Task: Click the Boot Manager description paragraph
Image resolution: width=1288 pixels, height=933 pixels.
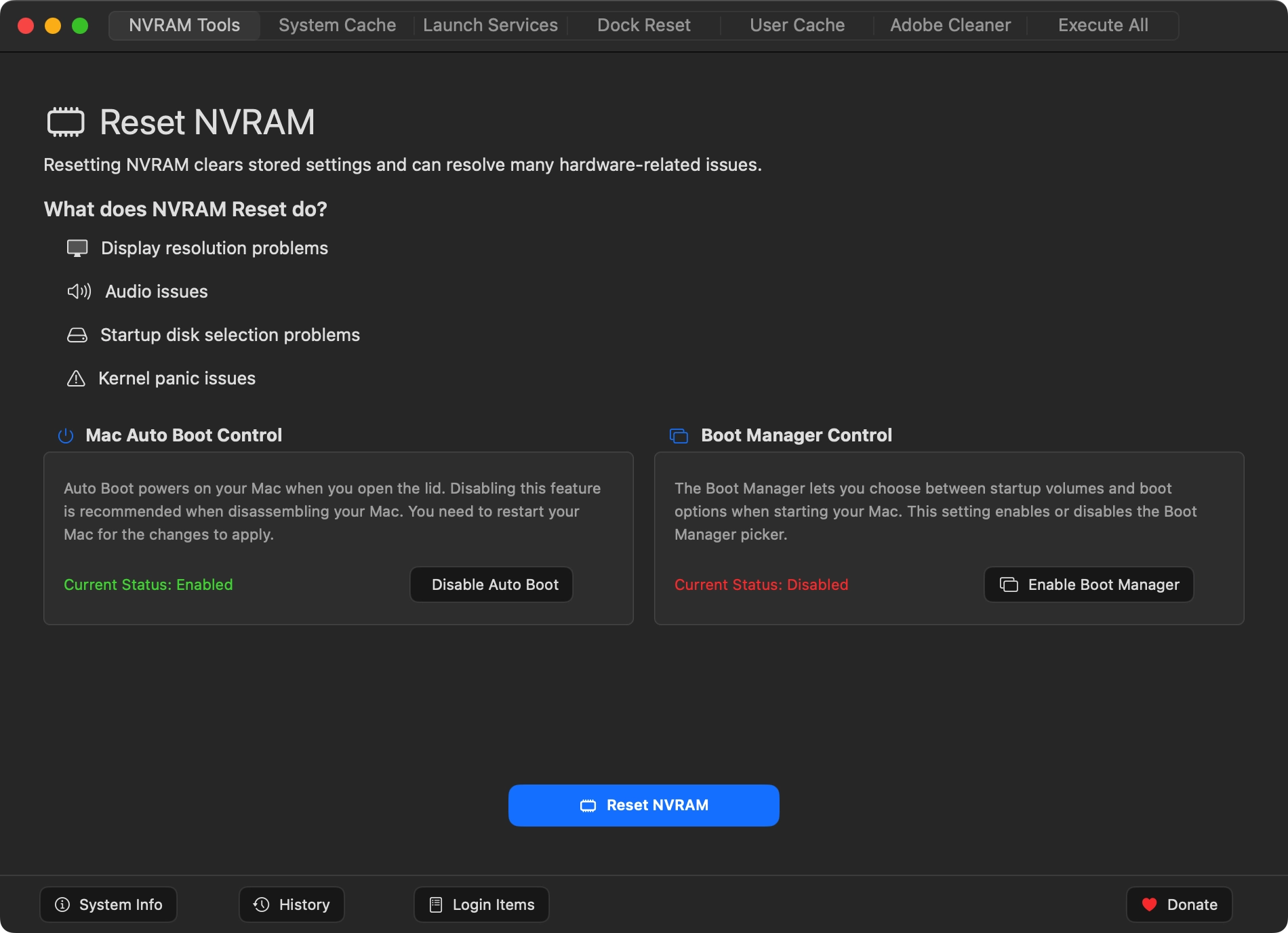Action: point(935,511)
